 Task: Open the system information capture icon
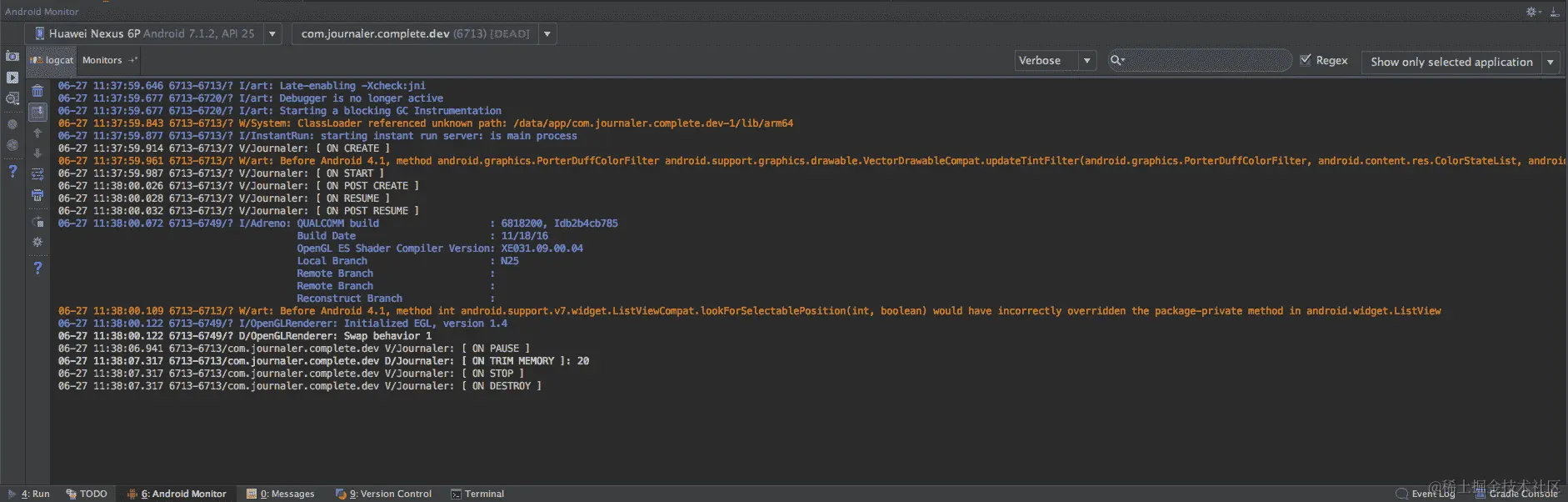[x=12, y=98]
